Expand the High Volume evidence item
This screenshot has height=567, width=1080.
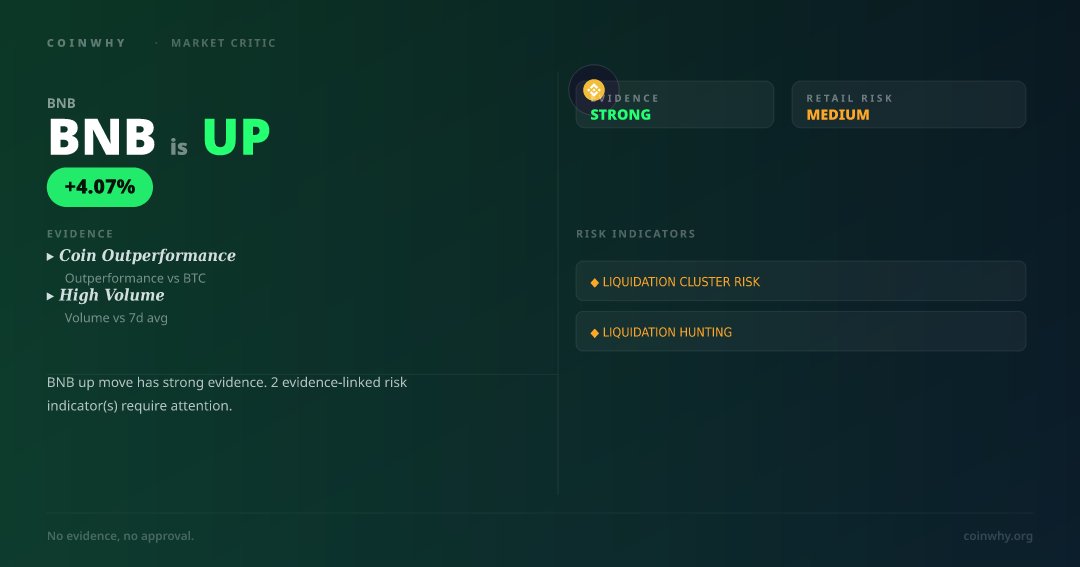point(105,295)
